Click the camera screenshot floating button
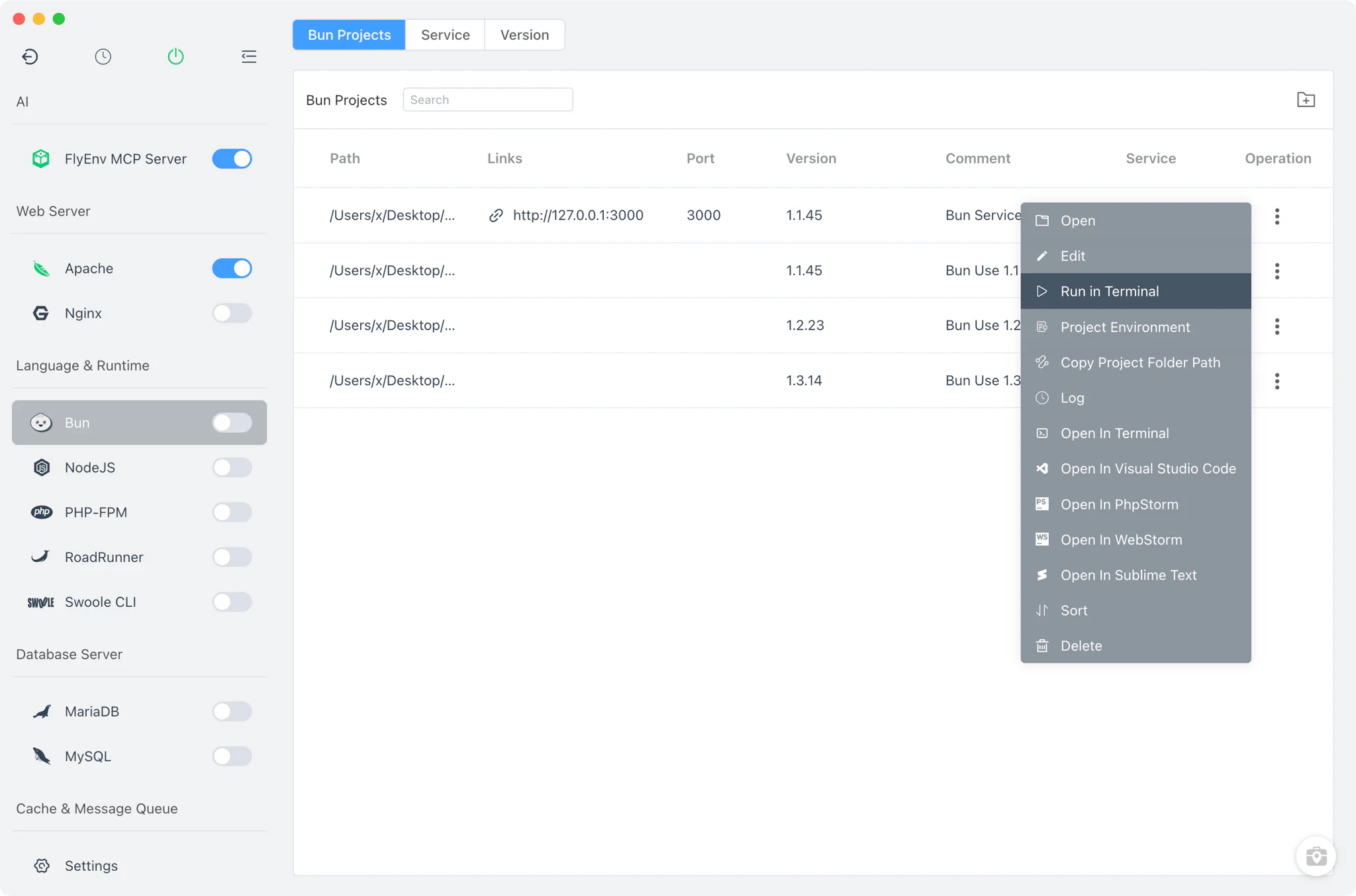The width and height of the screenshot is (1356, 896). click(1316, 856)
